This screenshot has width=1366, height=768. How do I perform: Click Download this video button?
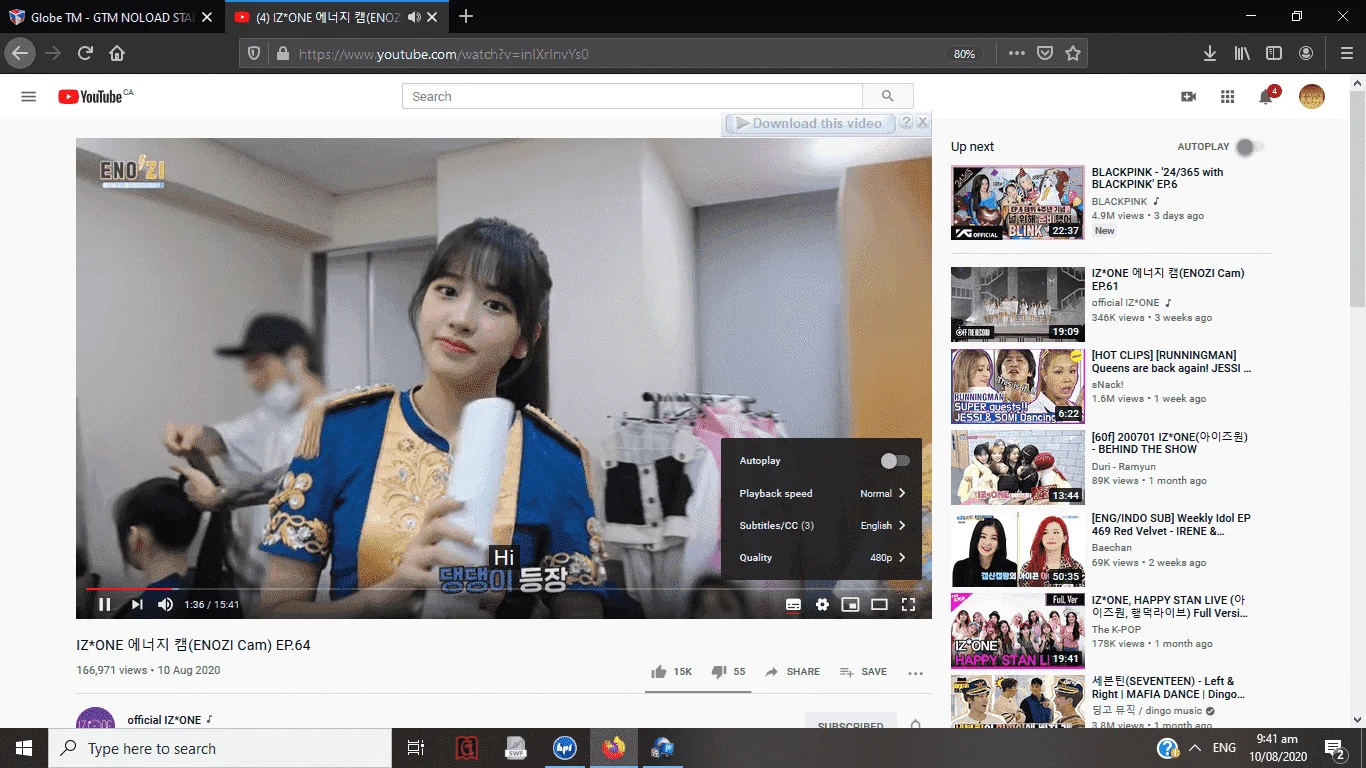click(808, 123)
